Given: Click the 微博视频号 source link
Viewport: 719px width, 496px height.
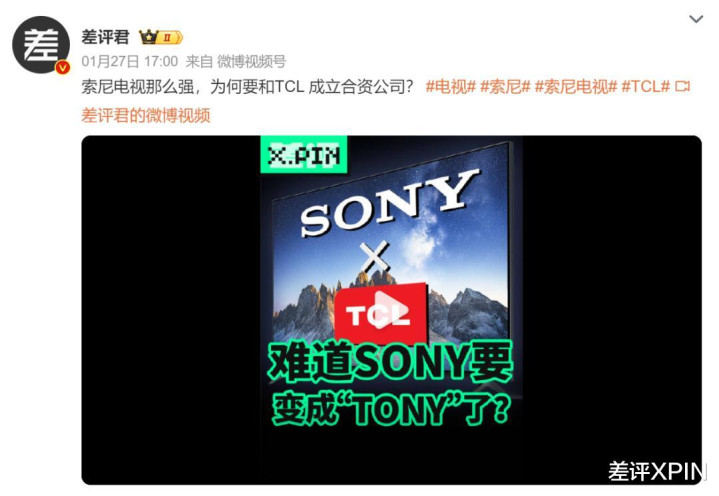Looking at the screenshot, I should (251, 61).
